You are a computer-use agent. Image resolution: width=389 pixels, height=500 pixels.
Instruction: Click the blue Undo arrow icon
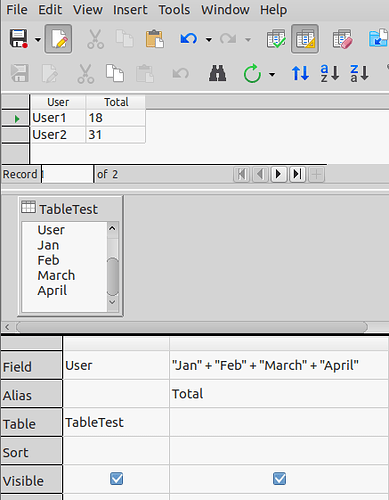pyautogui.click(x=189, y=39)
